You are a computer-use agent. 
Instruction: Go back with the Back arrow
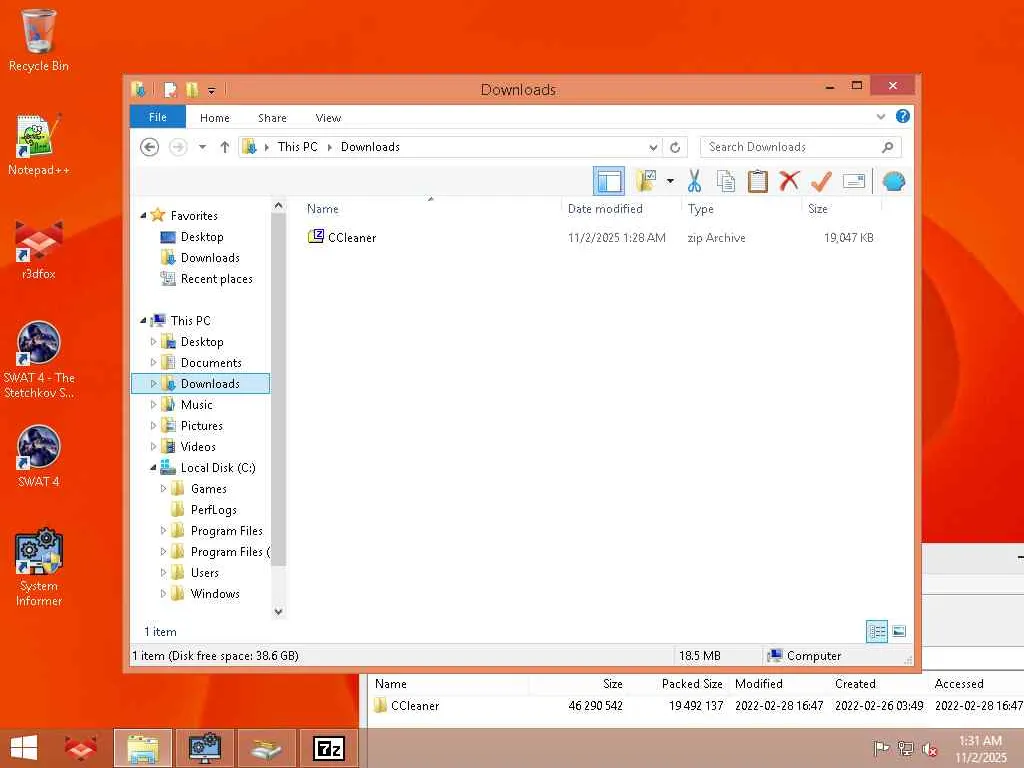point(150,147)
